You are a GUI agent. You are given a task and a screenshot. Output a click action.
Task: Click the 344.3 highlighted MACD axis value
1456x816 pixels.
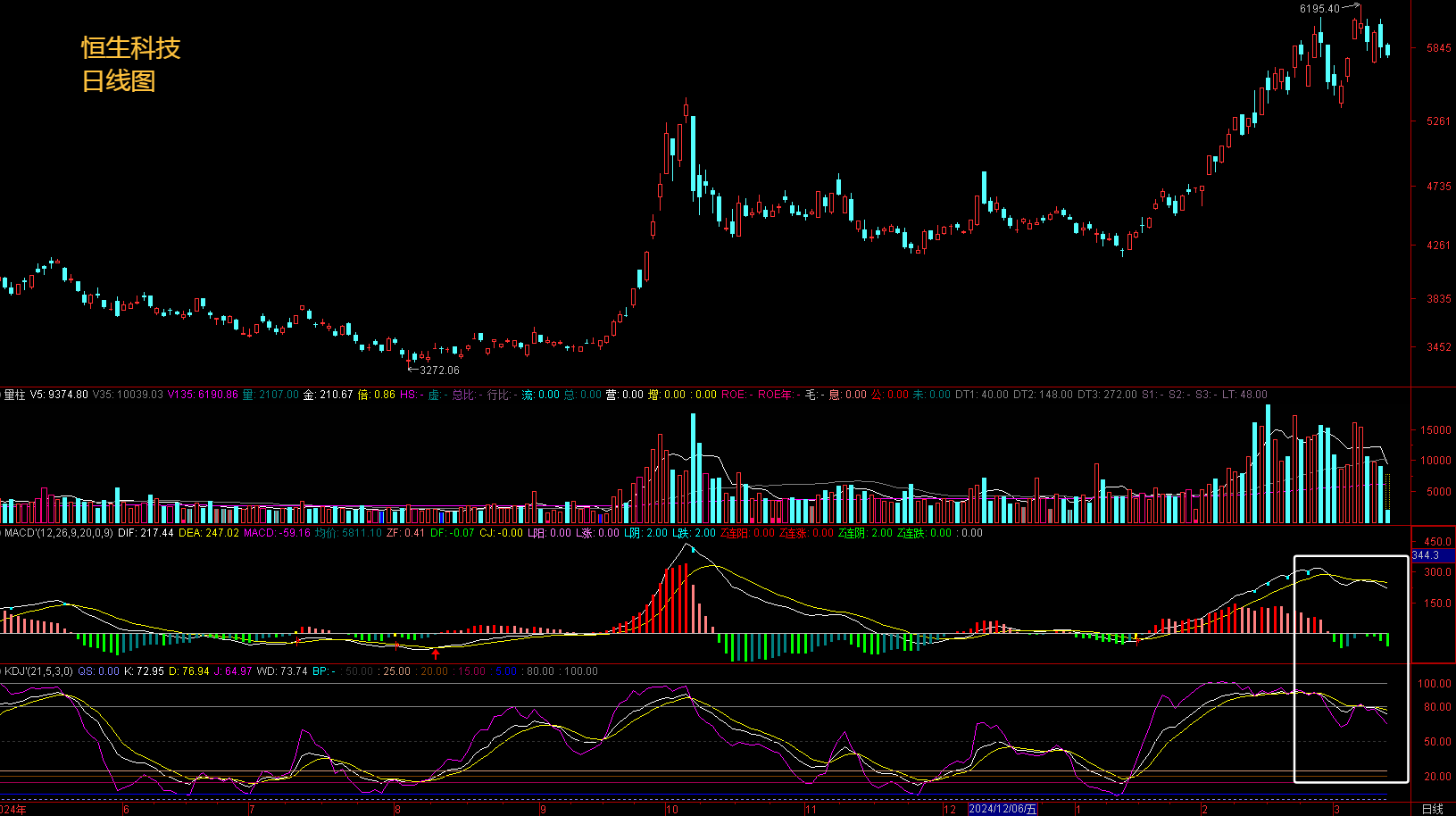[1431, 555]
